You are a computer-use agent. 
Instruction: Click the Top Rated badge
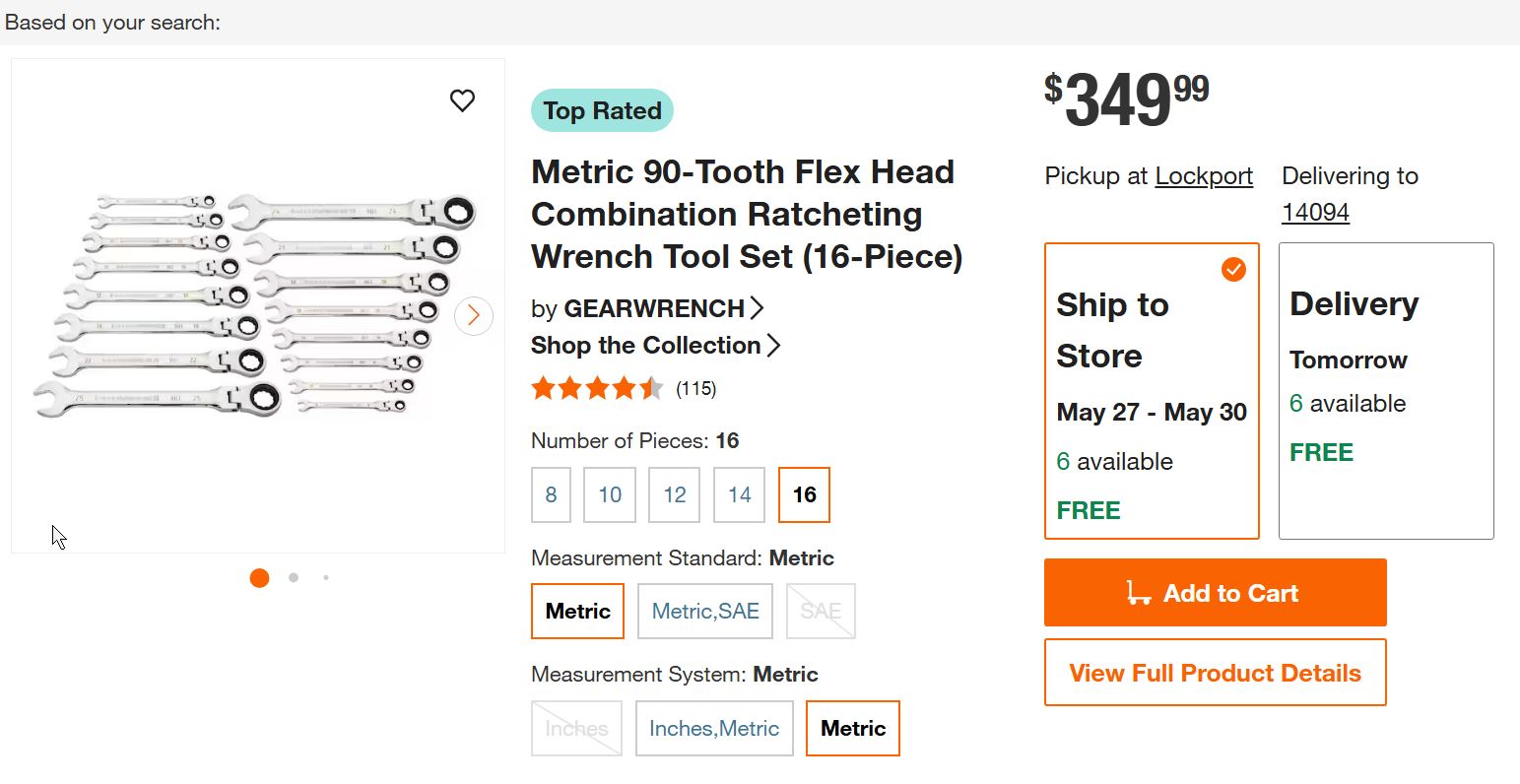coord(602,111)
